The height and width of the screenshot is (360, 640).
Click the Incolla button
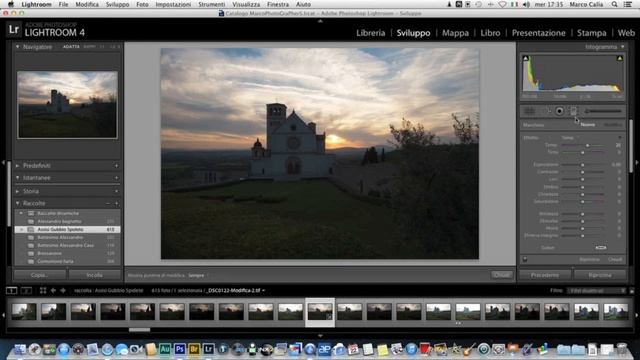pos(95,275)
